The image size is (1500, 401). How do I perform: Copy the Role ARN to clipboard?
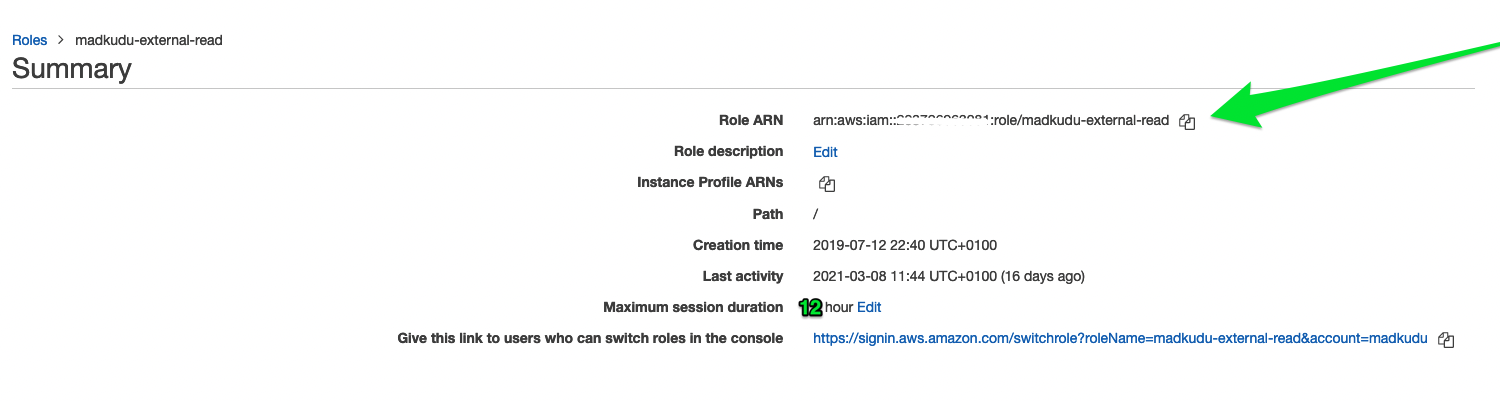[1187, 122]
